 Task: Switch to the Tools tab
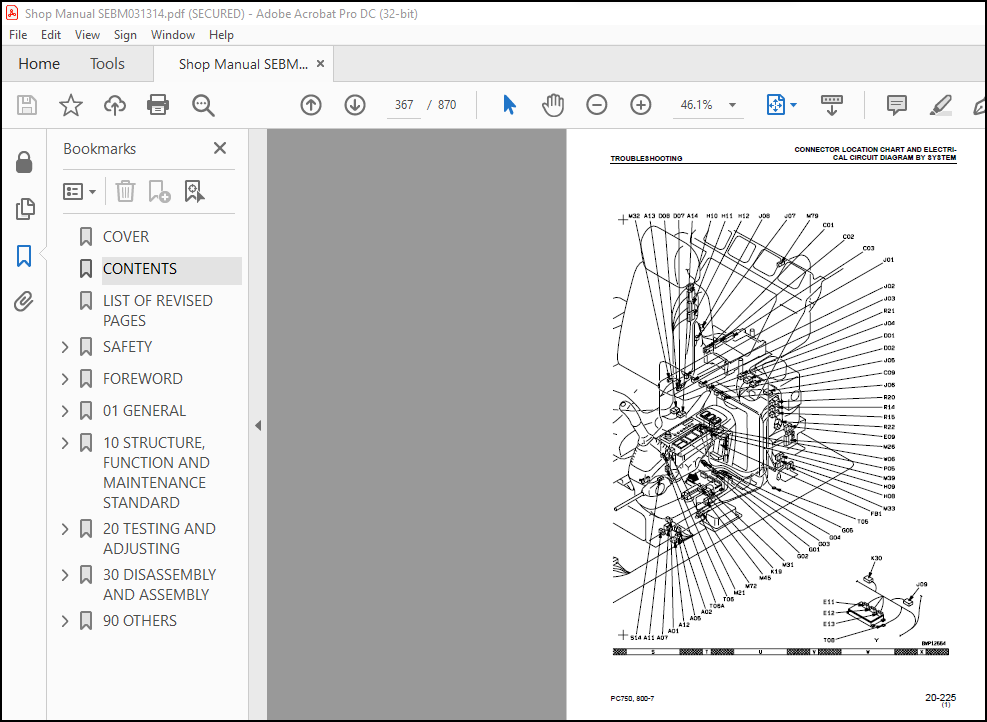click(107, 64)
